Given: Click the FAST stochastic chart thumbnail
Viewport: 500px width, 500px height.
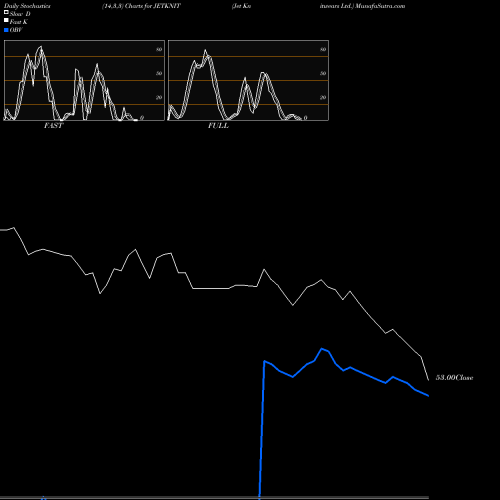Looking at the screenshot, I should point(84,80).
